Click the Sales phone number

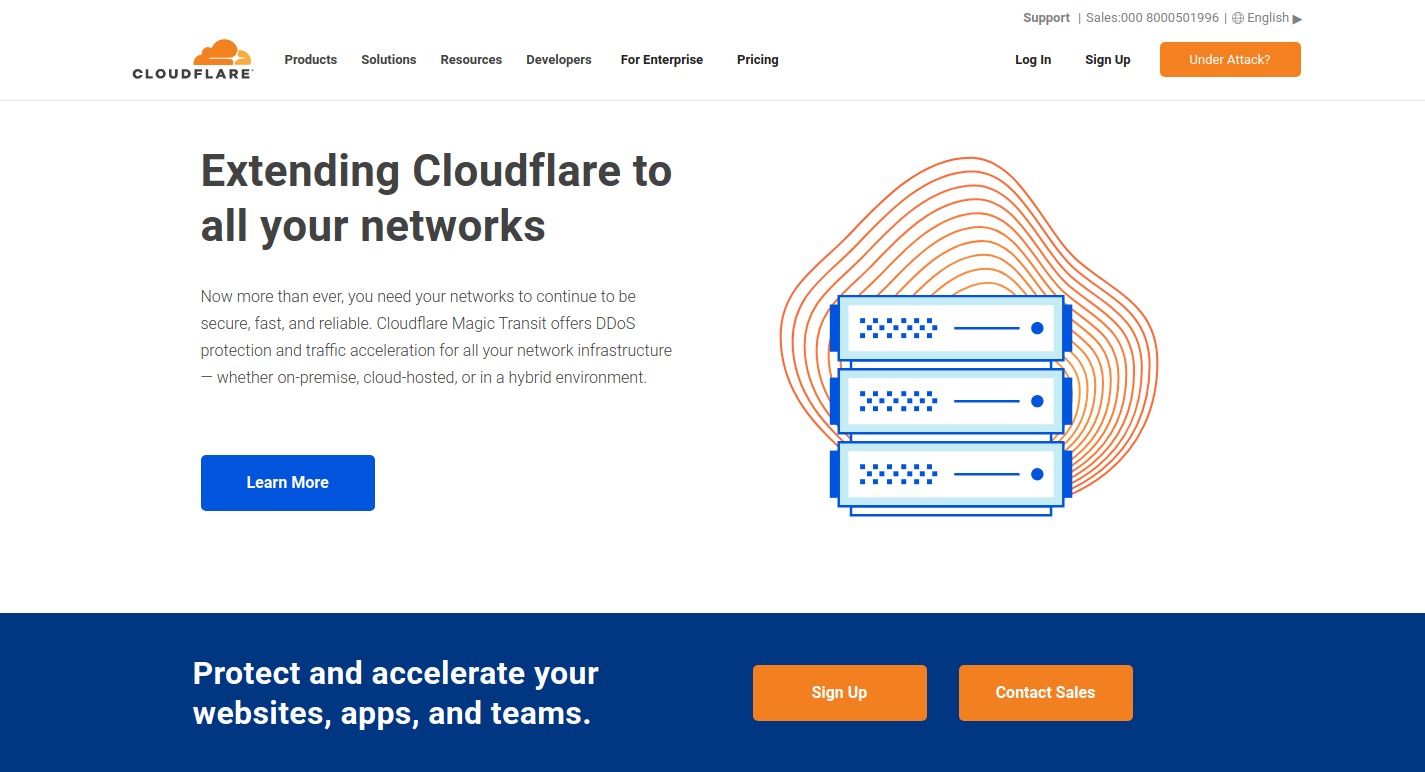(1152, 18)
